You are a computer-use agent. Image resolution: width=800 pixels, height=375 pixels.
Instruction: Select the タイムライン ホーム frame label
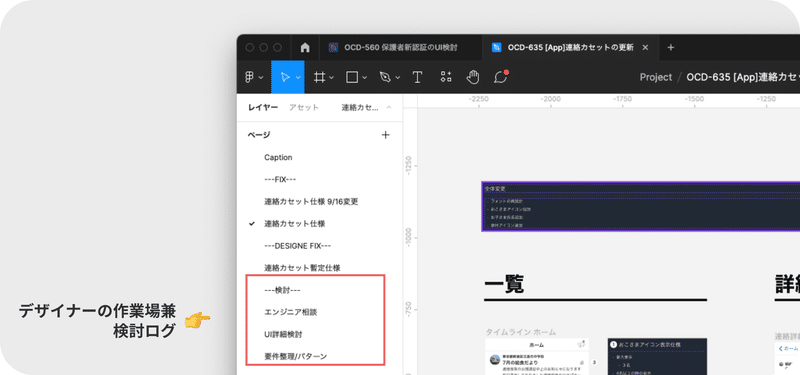(x=520, y=332)
